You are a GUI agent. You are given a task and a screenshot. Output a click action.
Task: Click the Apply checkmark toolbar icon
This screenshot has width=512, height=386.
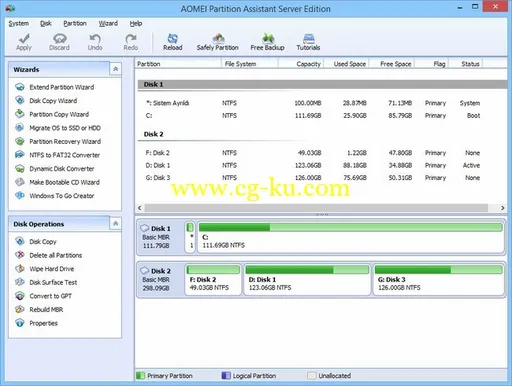click(x=24, y=39)
